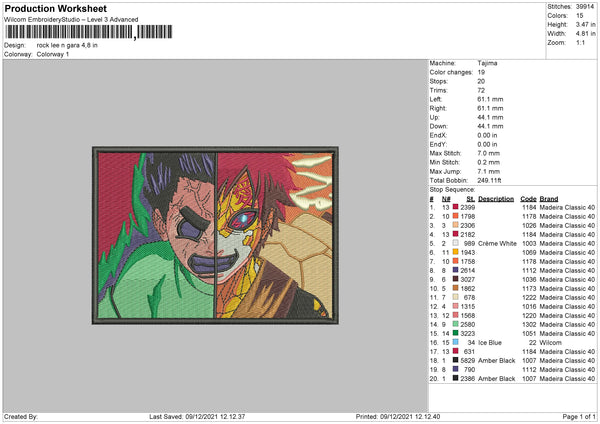Click the 'Brand' column header
This screenshot has height=424, width=600.
click(x=549, y=199)
